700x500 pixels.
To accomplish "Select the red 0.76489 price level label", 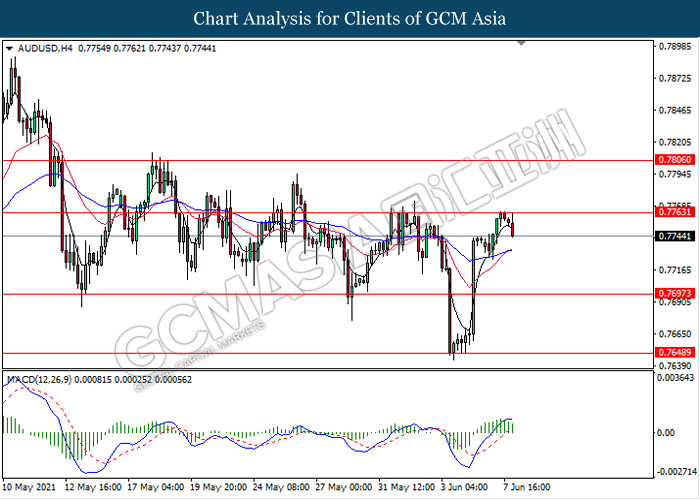I will pyautogui.click(x=675, y=352).
